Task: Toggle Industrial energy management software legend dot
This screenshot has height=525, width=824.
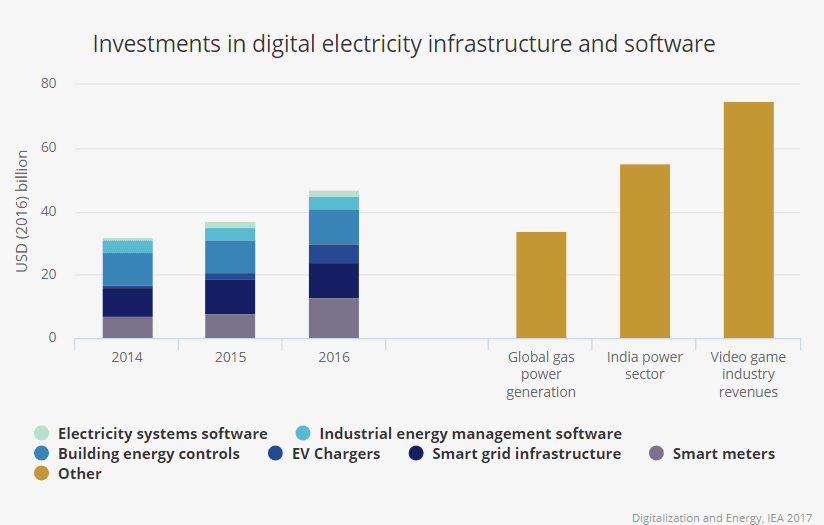Action: coord(302,434)
